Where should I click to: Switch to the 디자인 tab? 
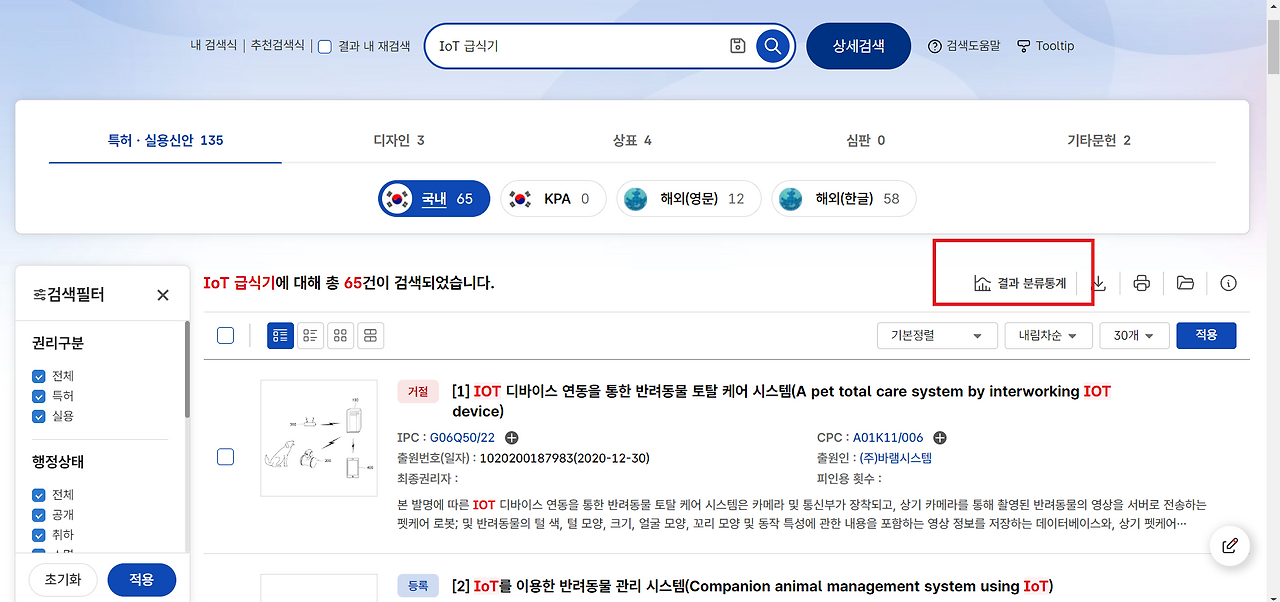click(x=397, y=140)
